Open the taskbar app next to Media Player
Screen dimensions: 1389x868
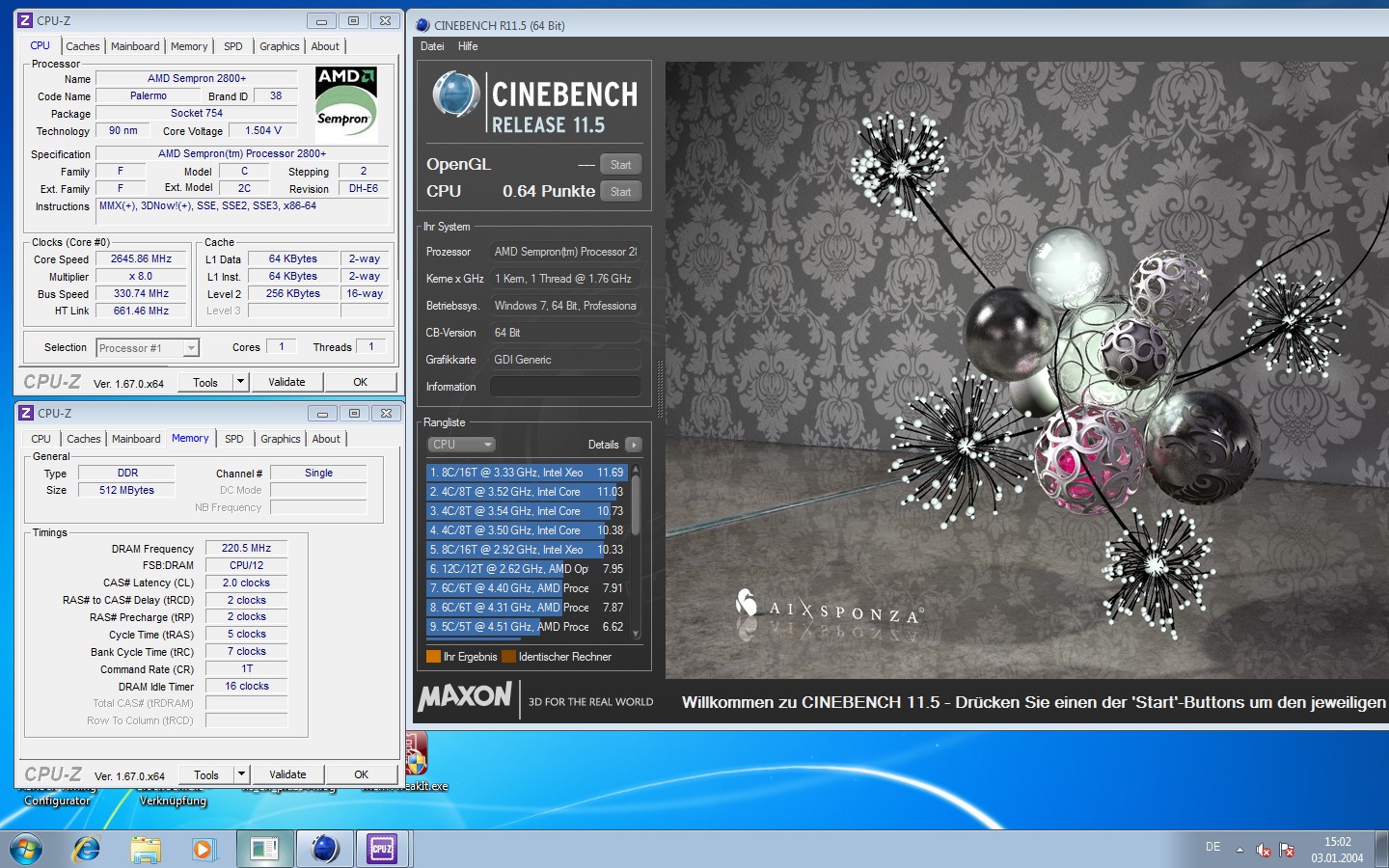tap(264, 849)
